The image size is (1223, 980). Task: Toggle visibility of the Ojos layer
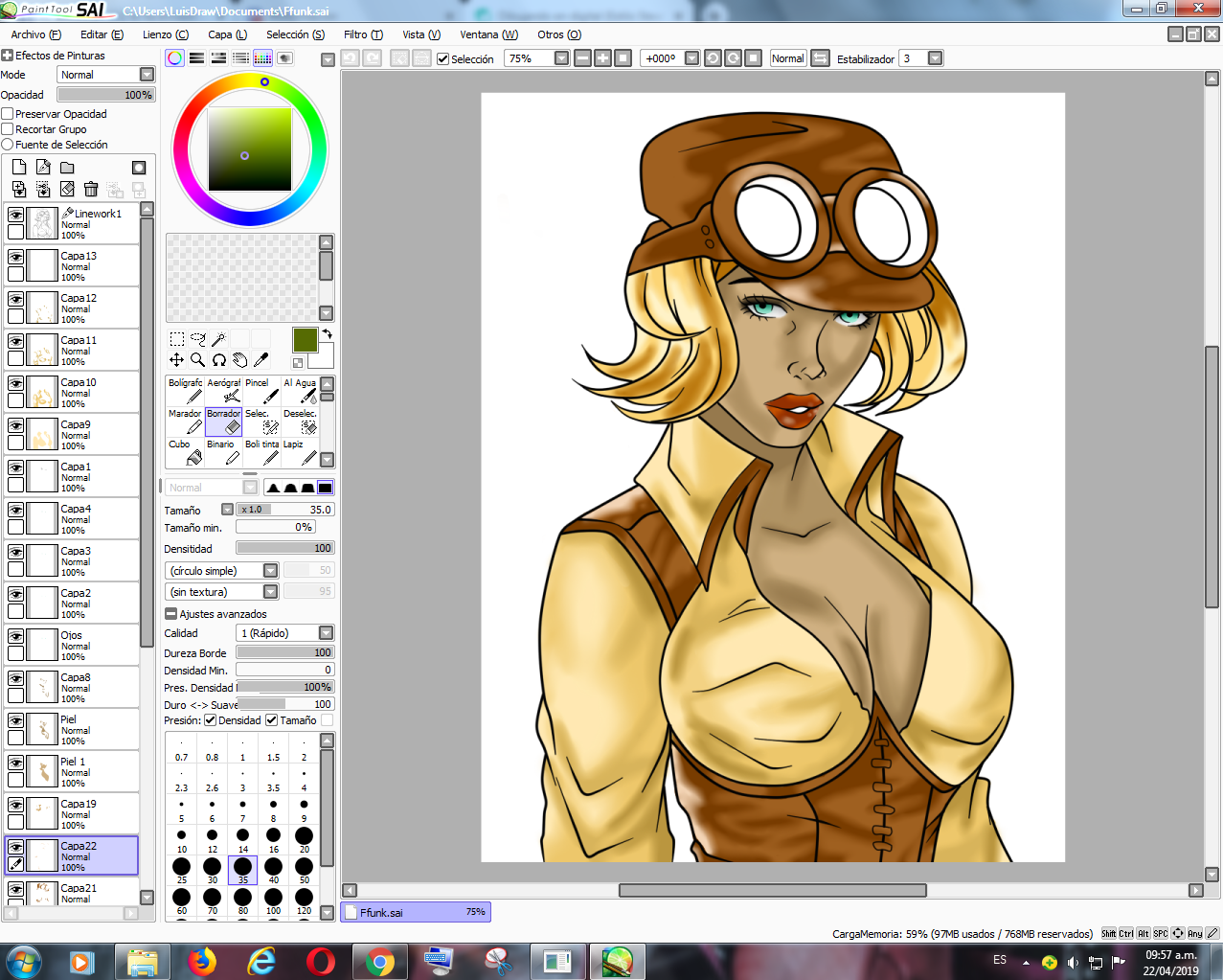tap(16, 637)
